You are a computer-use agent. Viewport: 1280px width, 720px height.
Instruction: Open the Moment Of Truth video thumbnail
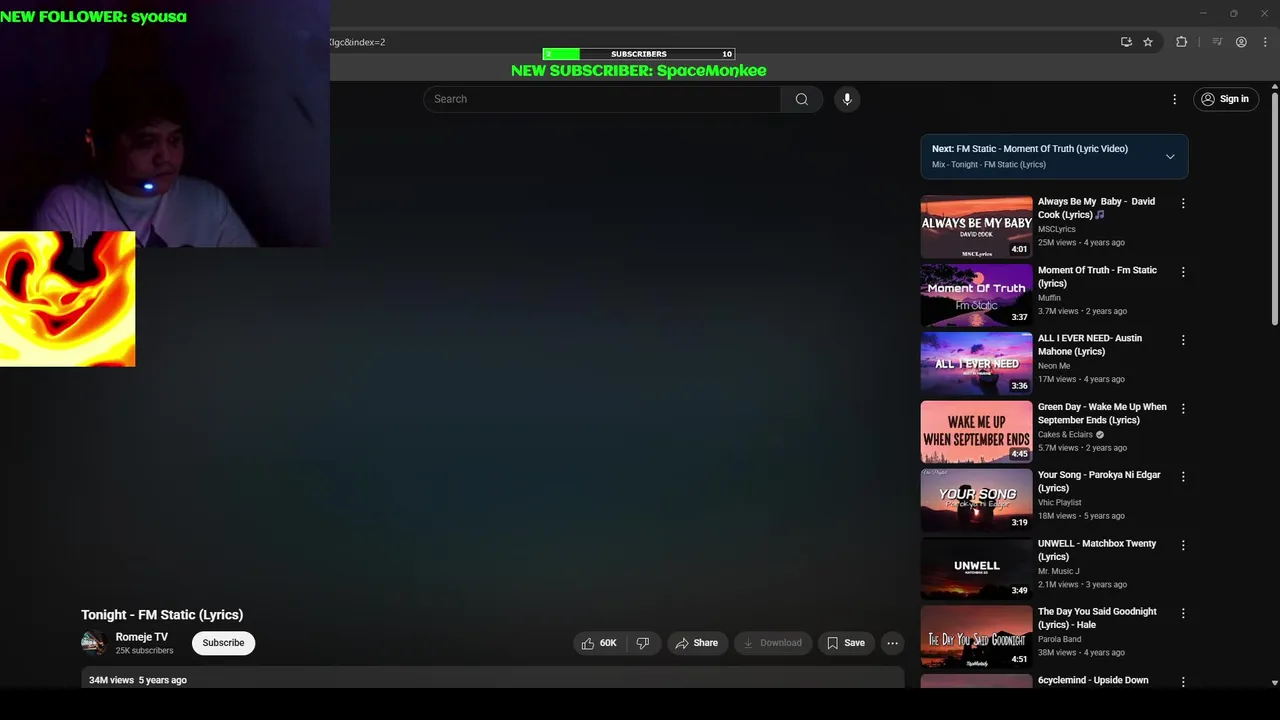(976, 295)
